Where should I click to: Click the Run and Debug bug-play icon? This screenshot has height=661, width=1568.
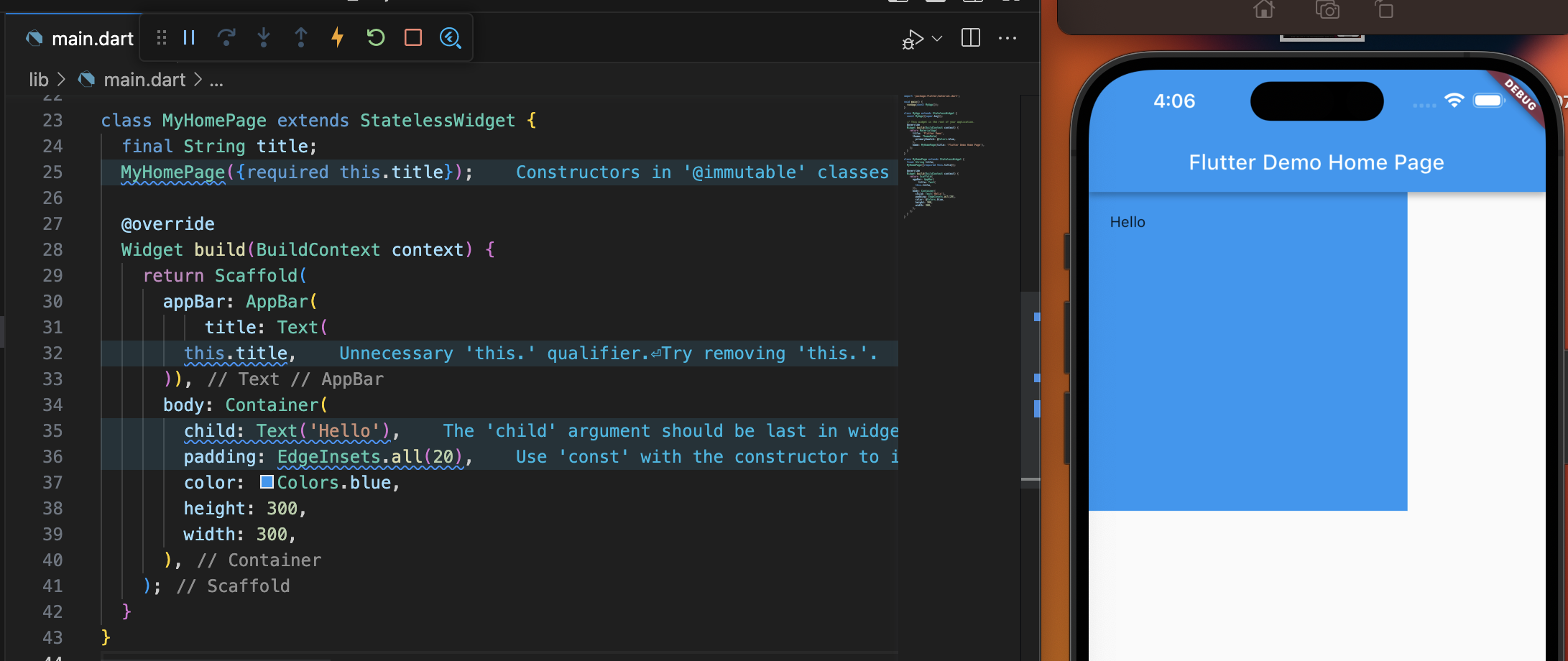(x=913, y=39)
